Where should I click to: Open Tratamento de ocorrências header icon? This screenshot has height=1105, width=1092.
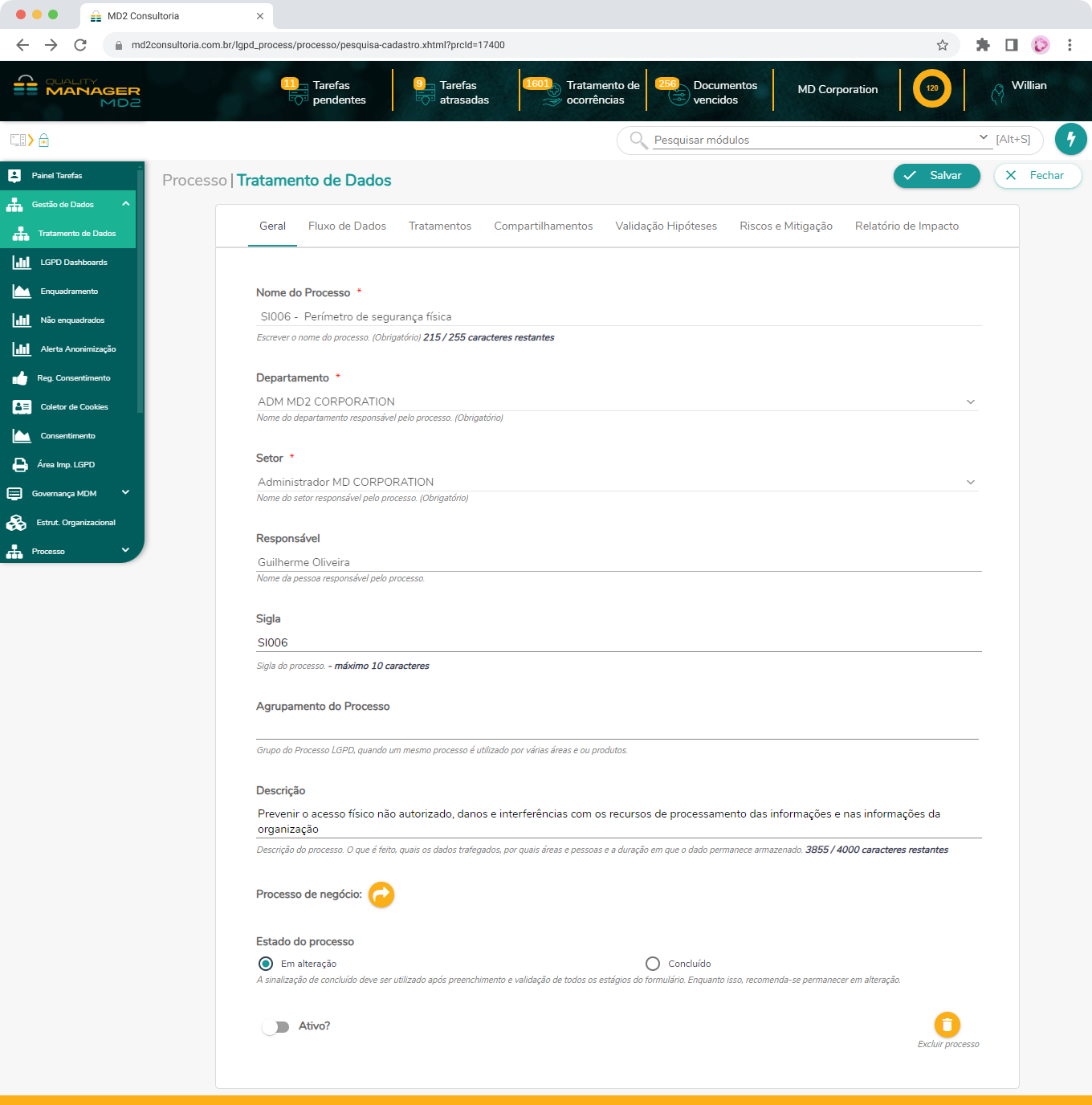[552, 93]
